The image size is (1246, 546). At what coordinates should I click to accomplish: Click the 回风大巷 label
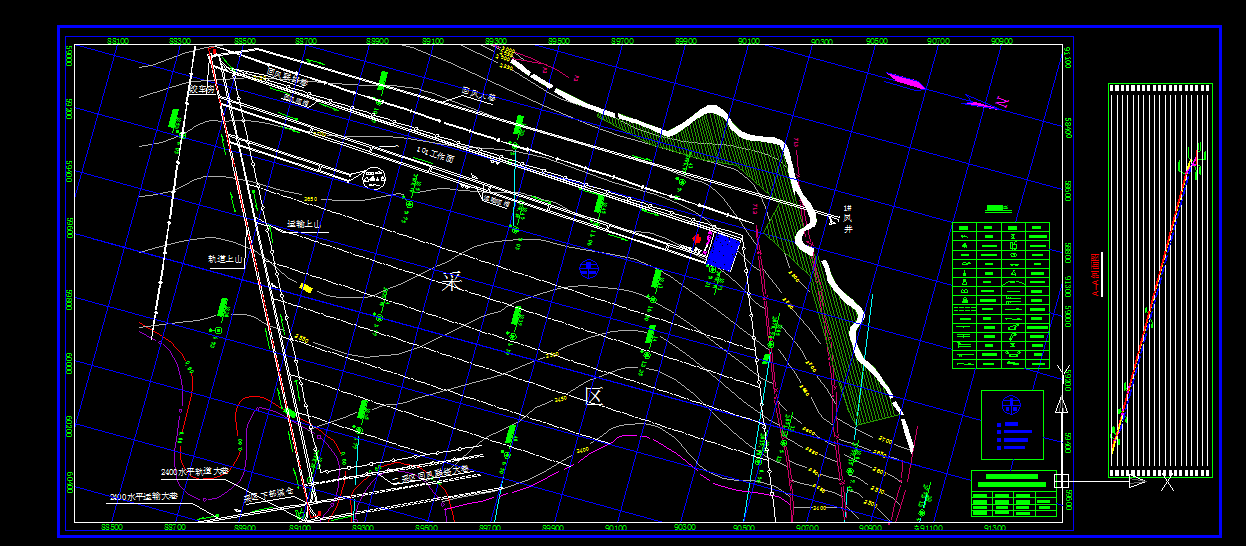[478, 95]
